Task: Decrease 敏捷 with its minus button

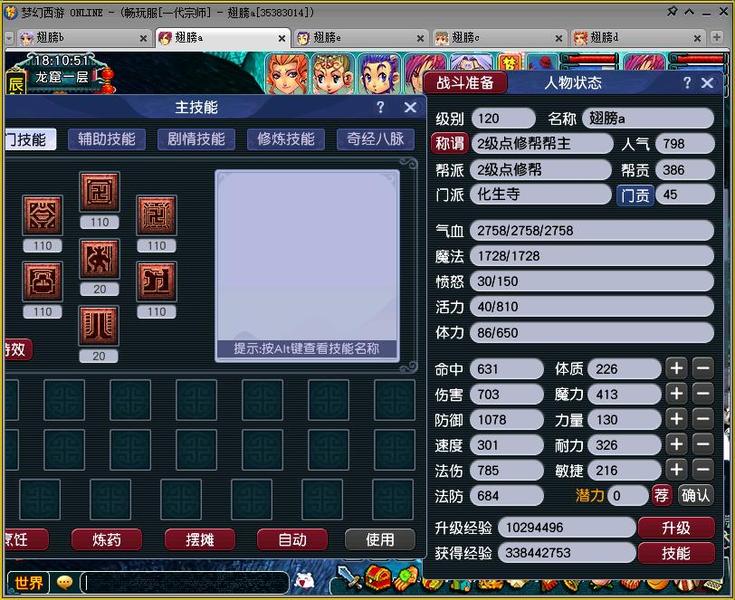Action: (x=703, y=470)
